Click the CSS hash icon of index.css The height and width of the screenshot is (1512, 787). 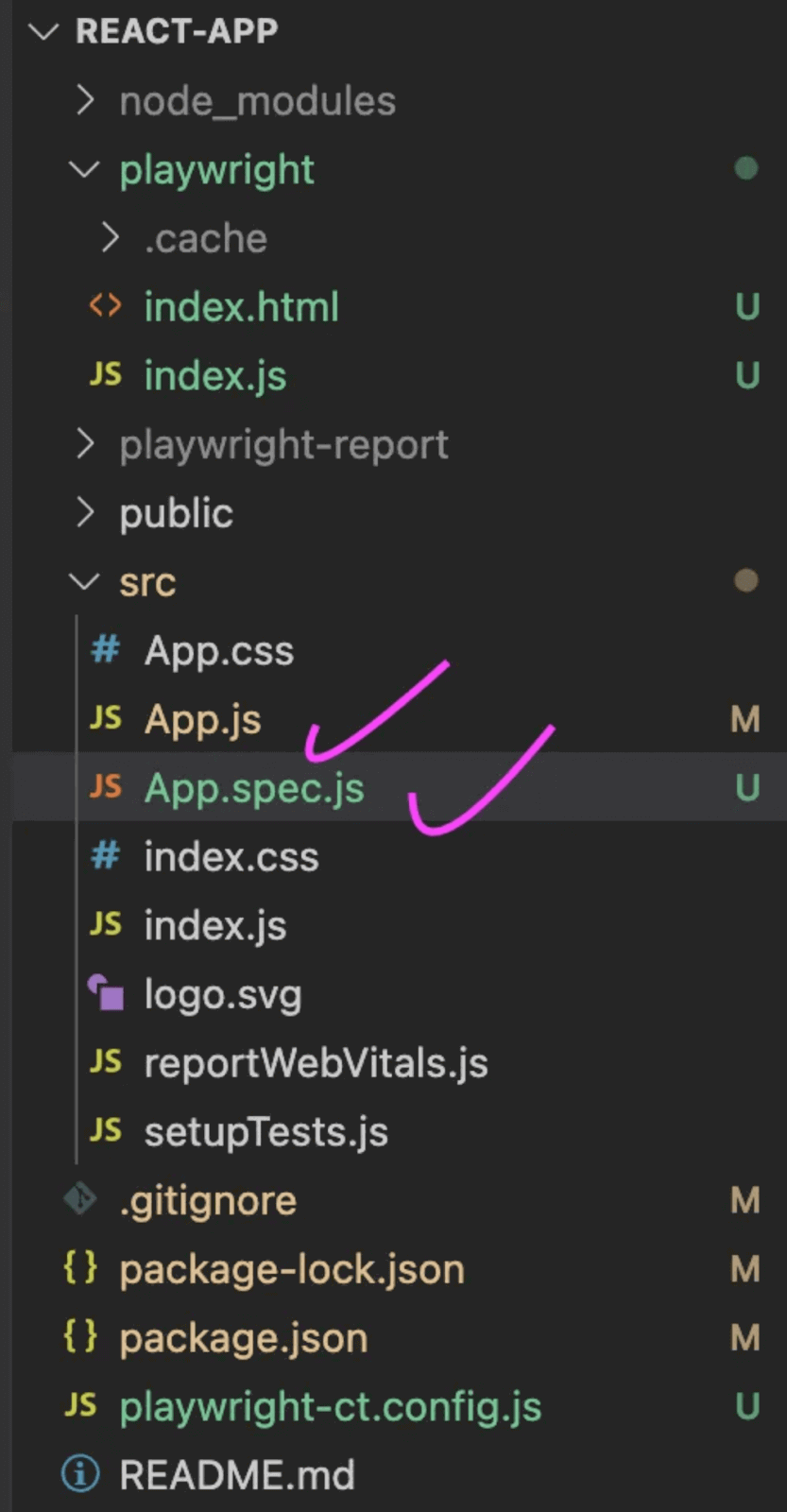[x=105, y=856]
